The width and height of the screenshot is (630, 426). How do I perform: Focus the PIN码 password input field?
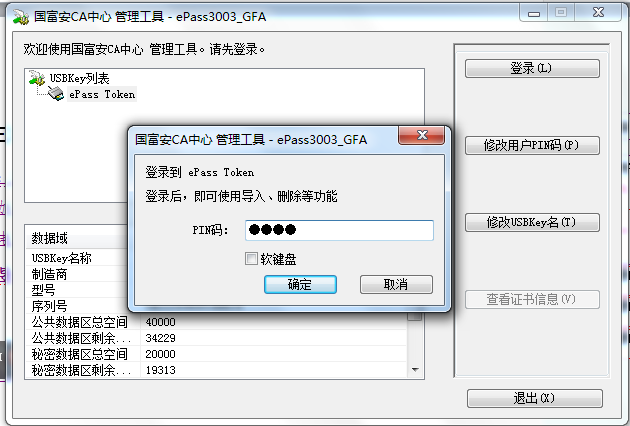tap(339, 230)
